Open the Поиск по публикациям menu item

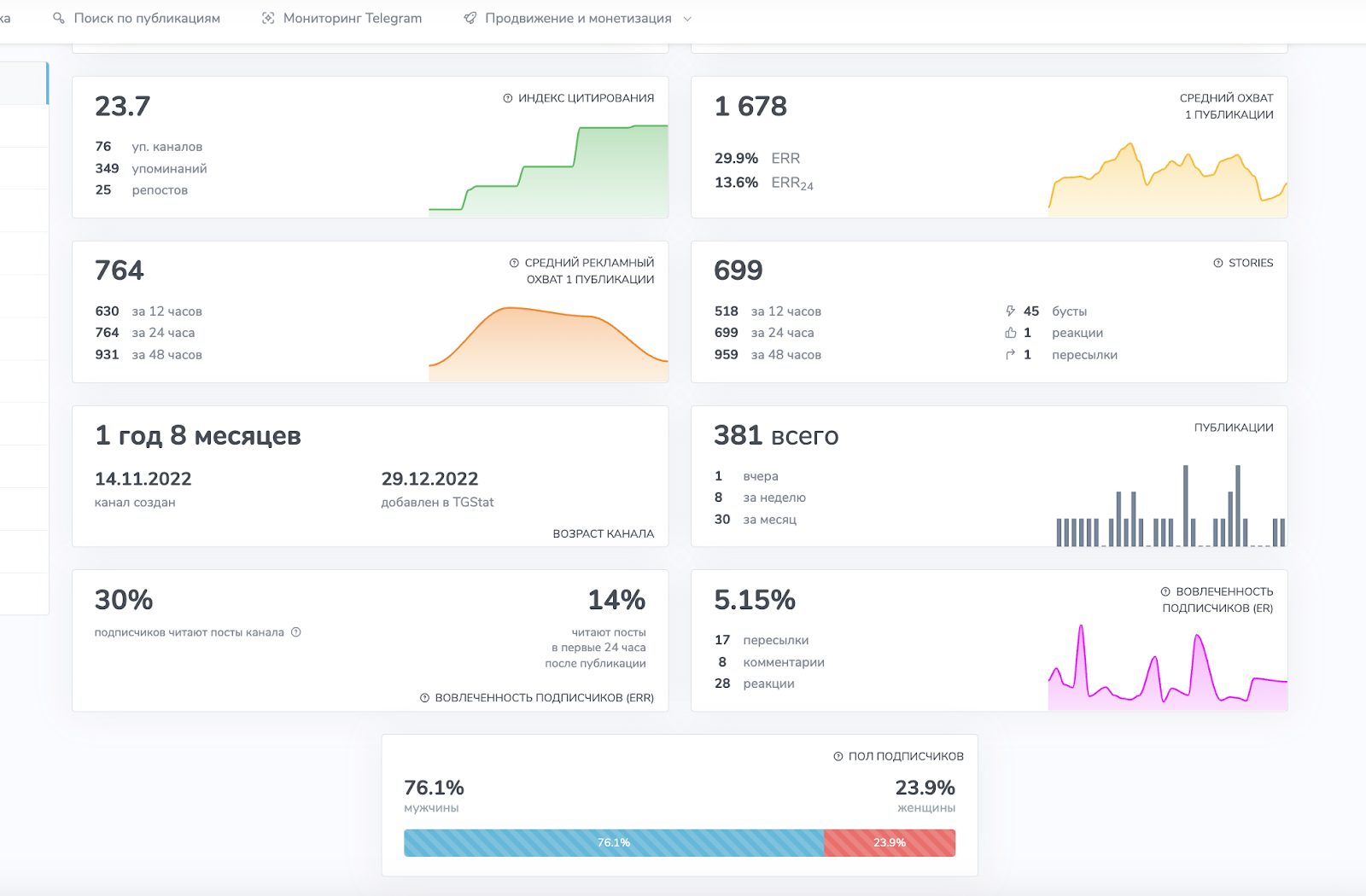tap(137, 18)
